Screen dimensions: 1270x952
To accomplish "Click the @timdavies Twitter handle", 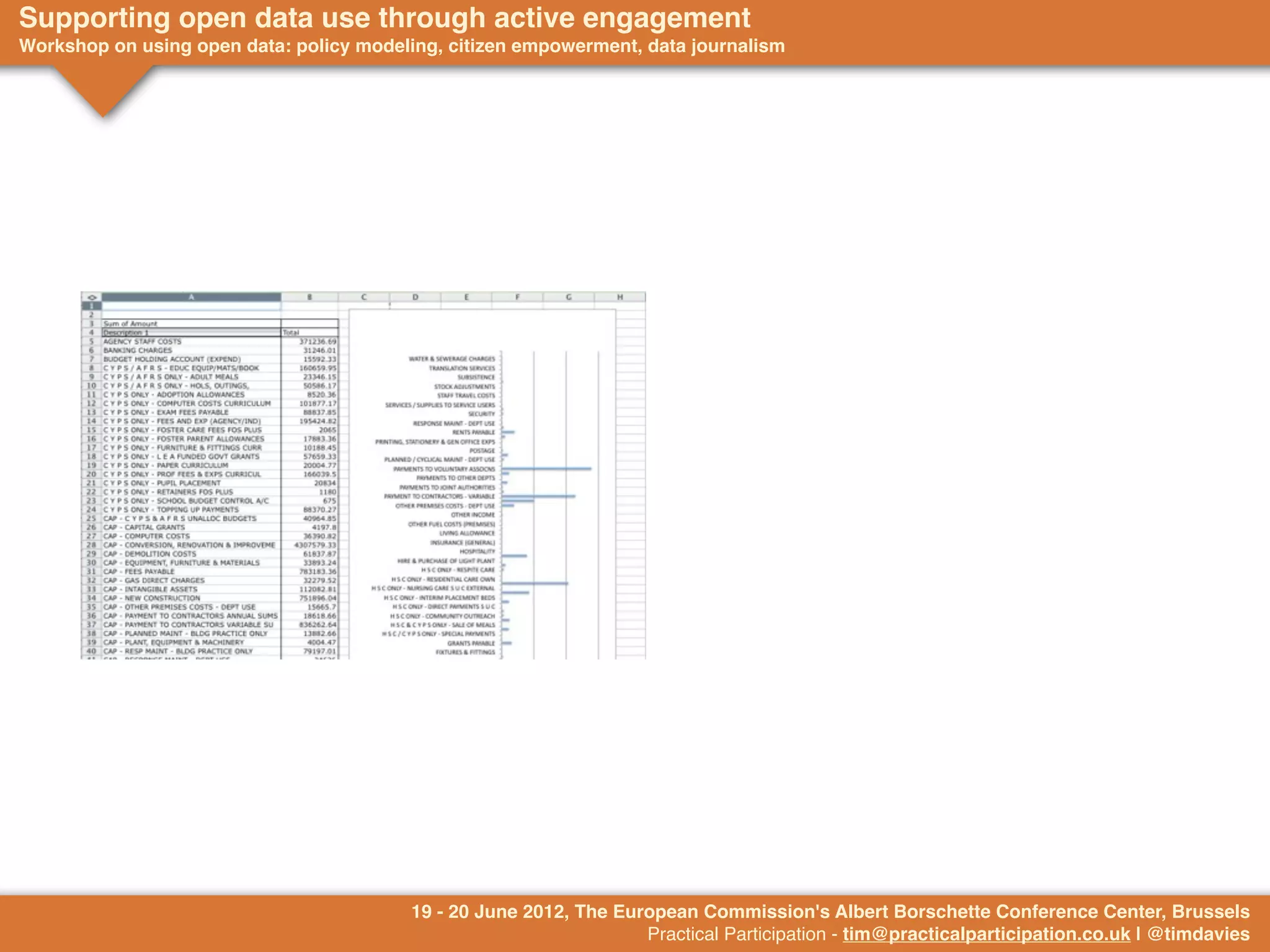I will pos(1198,934).
